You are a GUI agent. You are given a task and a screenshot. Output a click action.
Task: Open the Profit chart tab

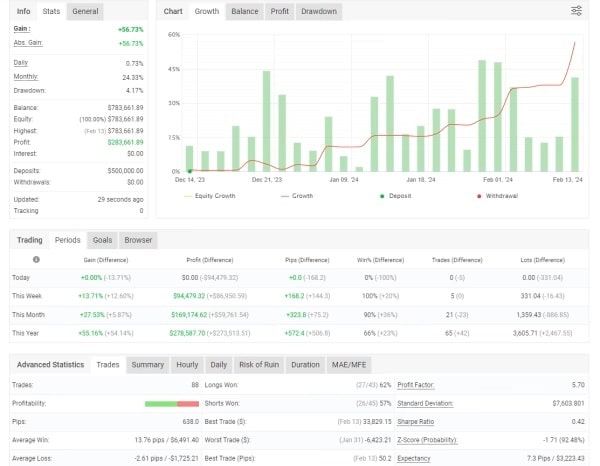click(280, 11)
